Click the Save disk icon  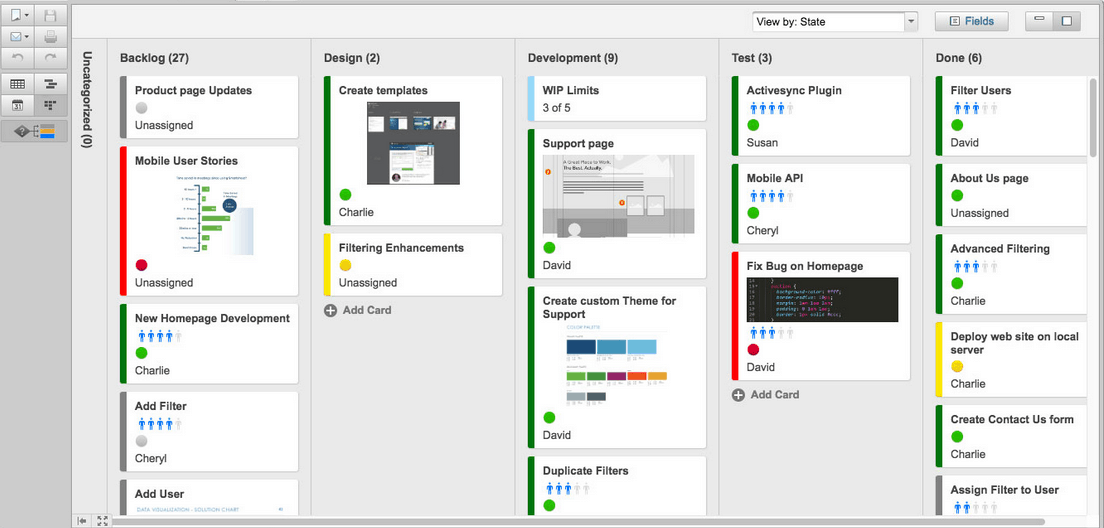point(52,16)
